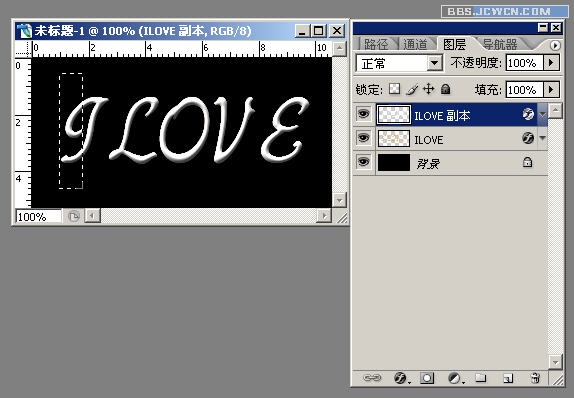Delete layer with trash icon
Viewport: 574px width, 398px height.
point(535,377)
